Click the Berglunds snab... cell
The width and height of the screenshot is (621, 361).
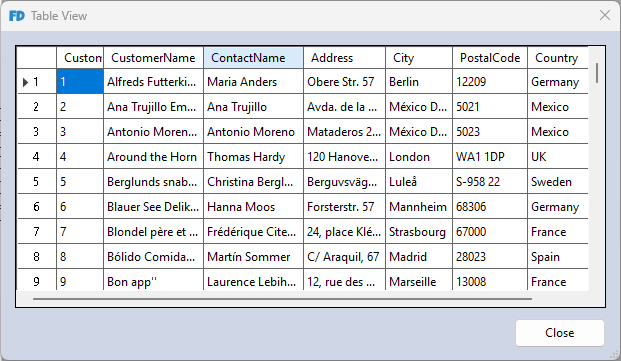click(x=153, y=182)
